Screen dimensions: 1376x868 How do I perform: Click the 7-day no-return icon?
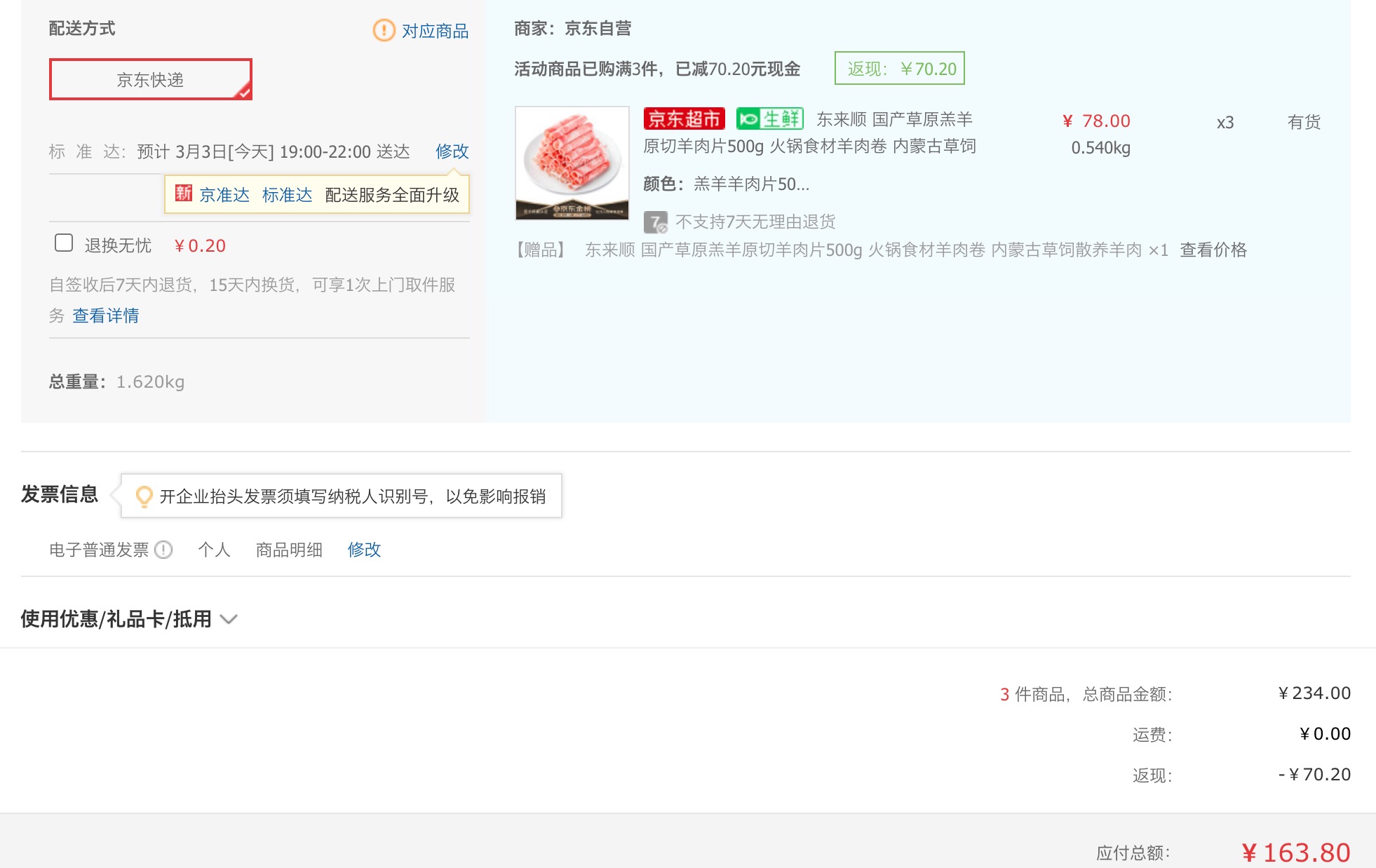point(655,222)
